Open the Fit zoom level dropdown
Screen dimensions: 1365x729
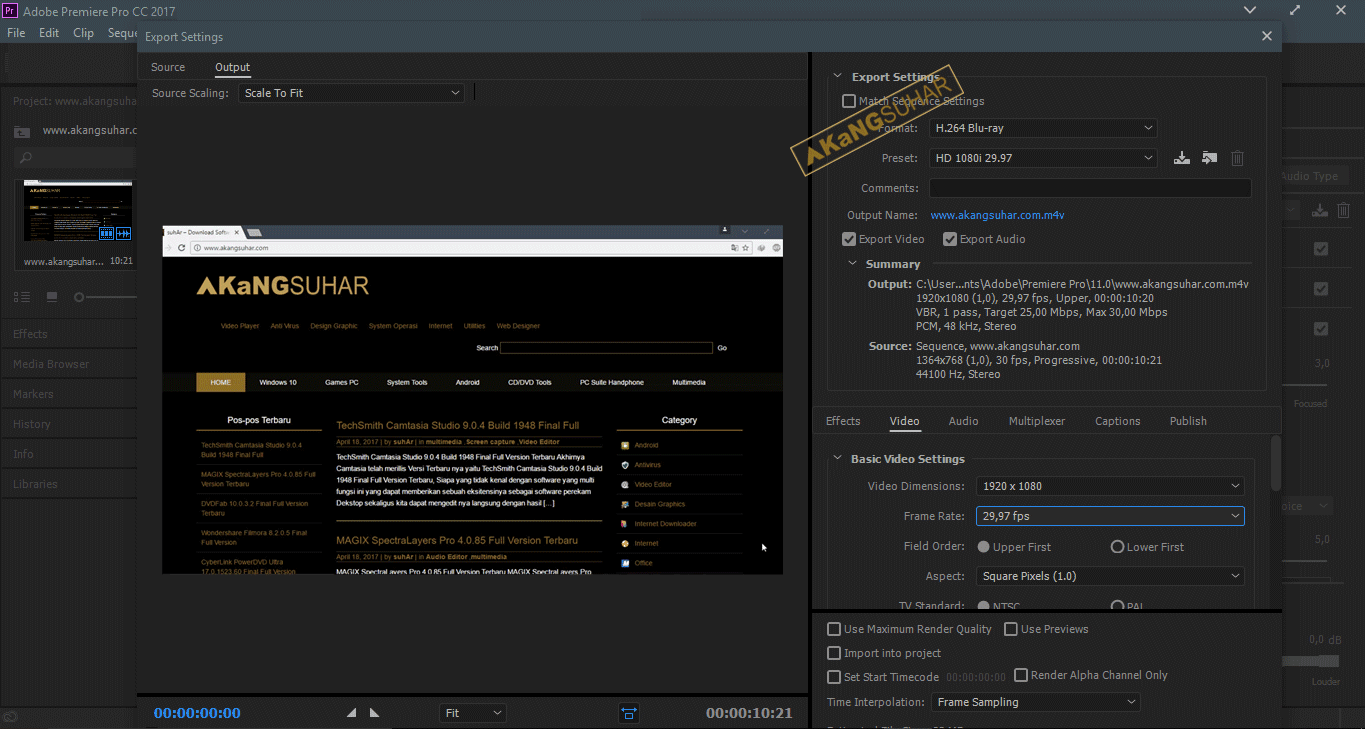(472, 712)
